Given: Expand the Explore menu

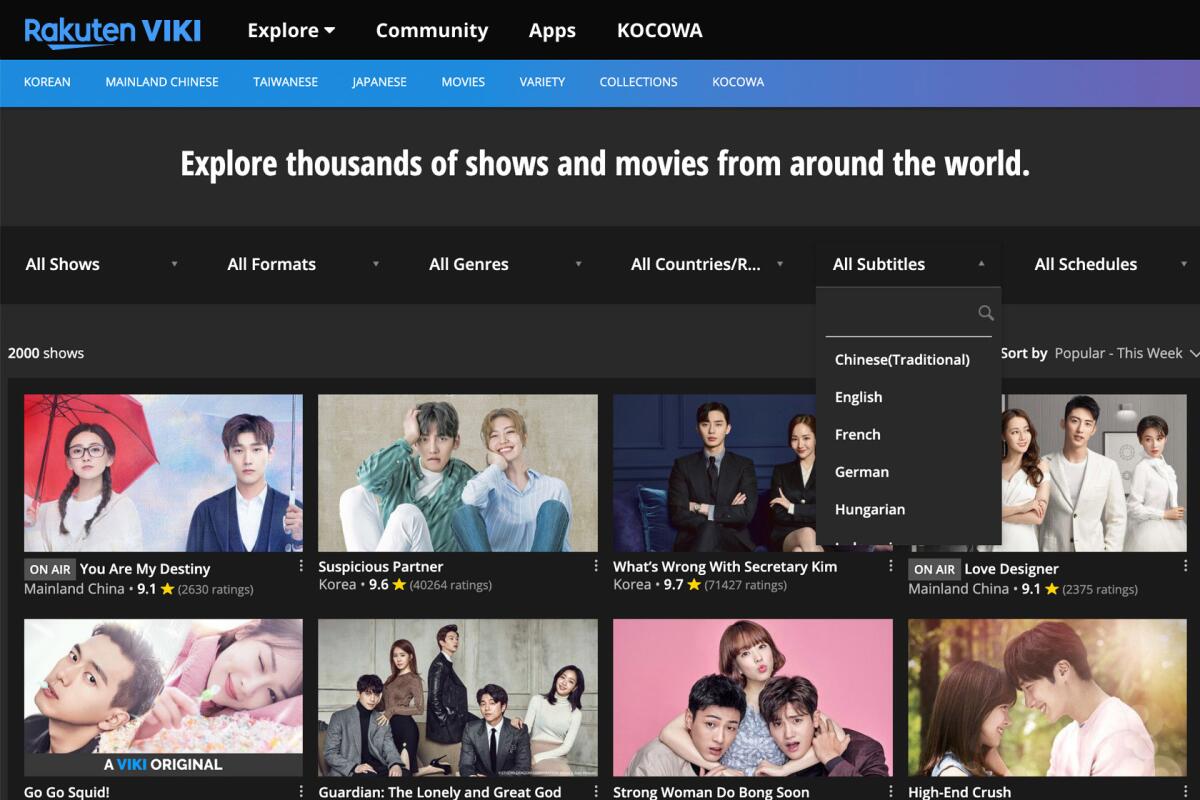Looking at the screenshot, I should click(x=291, y=30).
